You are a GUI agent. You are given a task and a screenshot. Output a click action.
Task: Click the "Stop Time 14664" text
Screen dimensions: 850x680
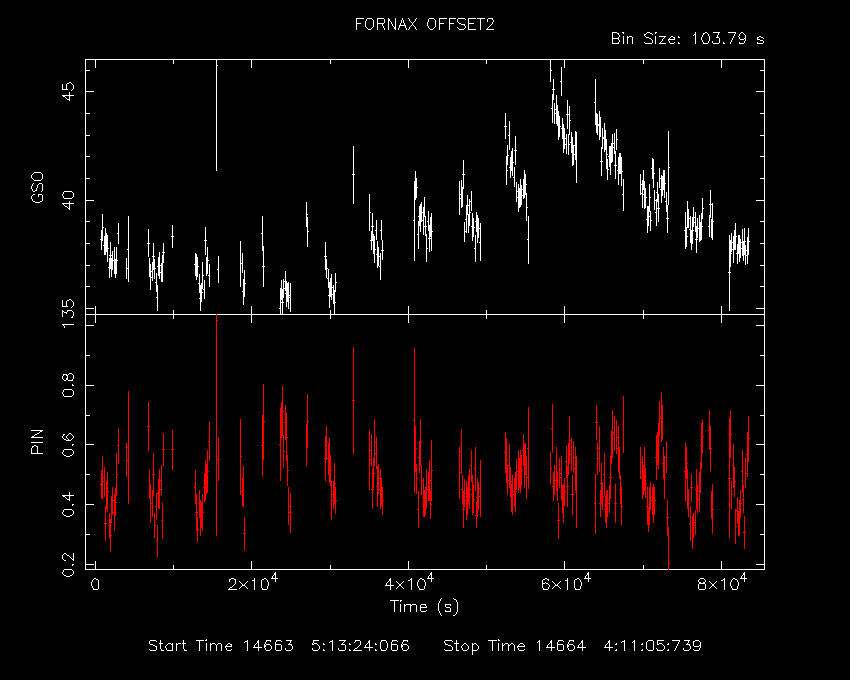tap(514, 646)
